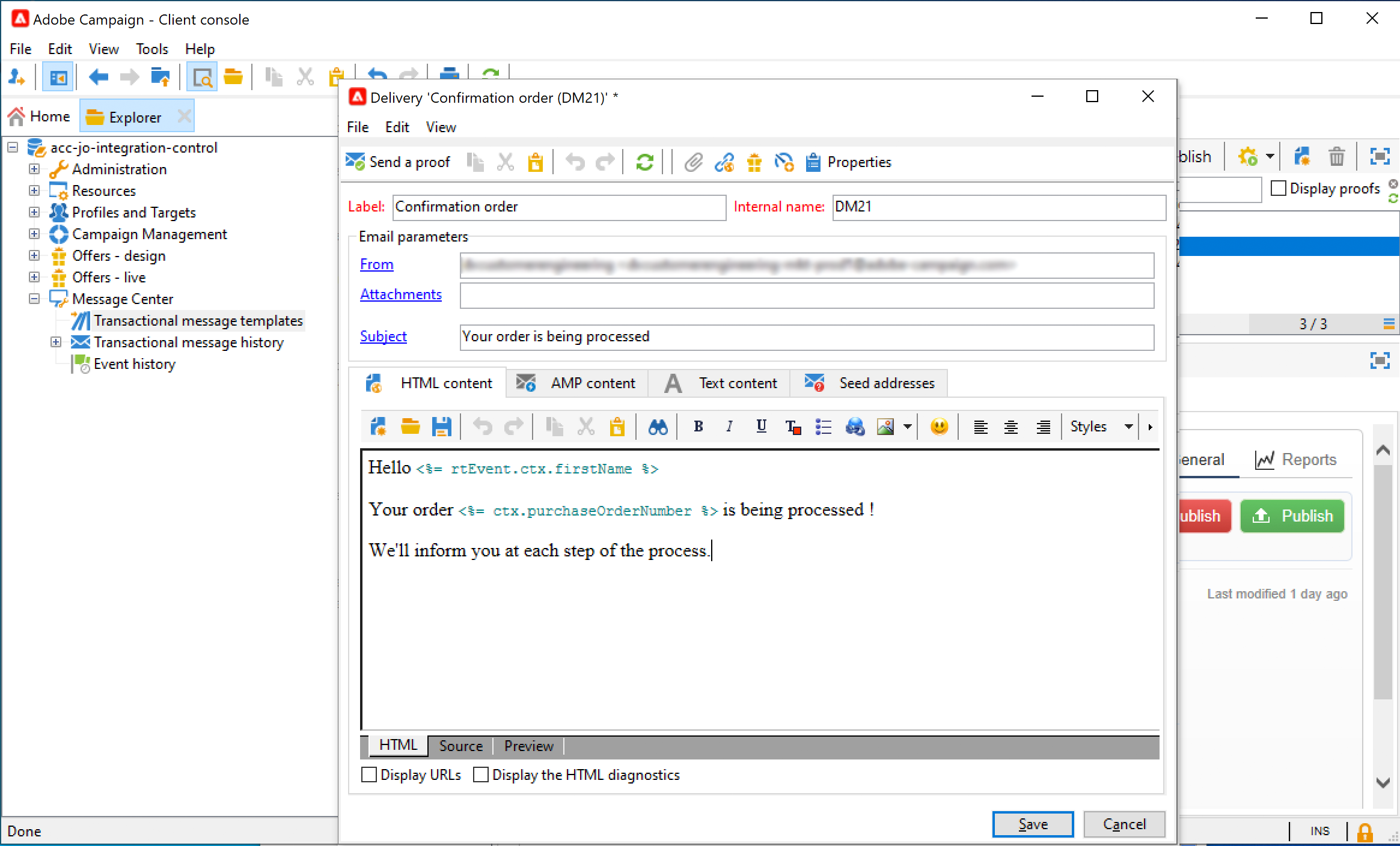Open the Source view tab
The image size is (1400, 846).
(x=460, y=746)
